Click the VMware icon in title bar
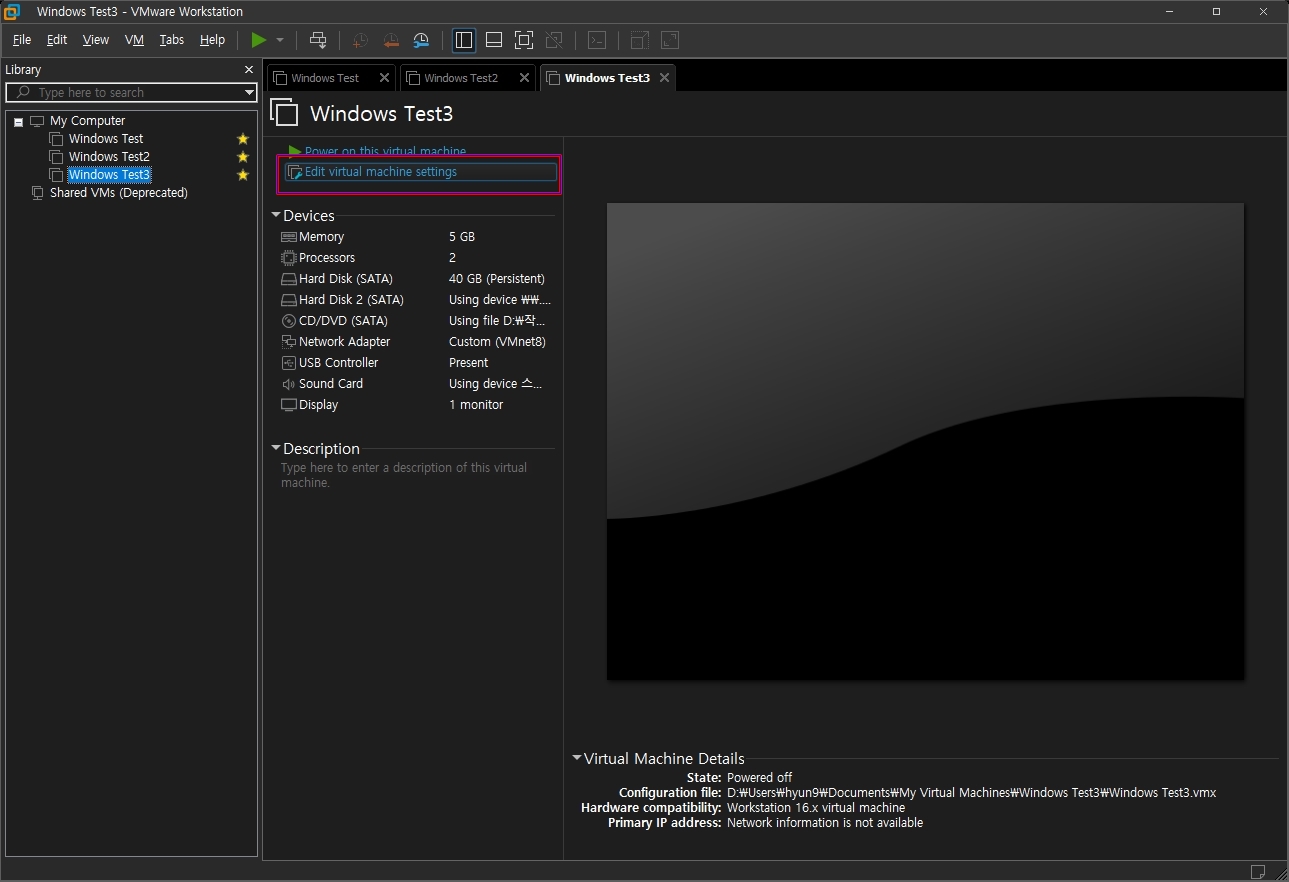 point(12,11)
